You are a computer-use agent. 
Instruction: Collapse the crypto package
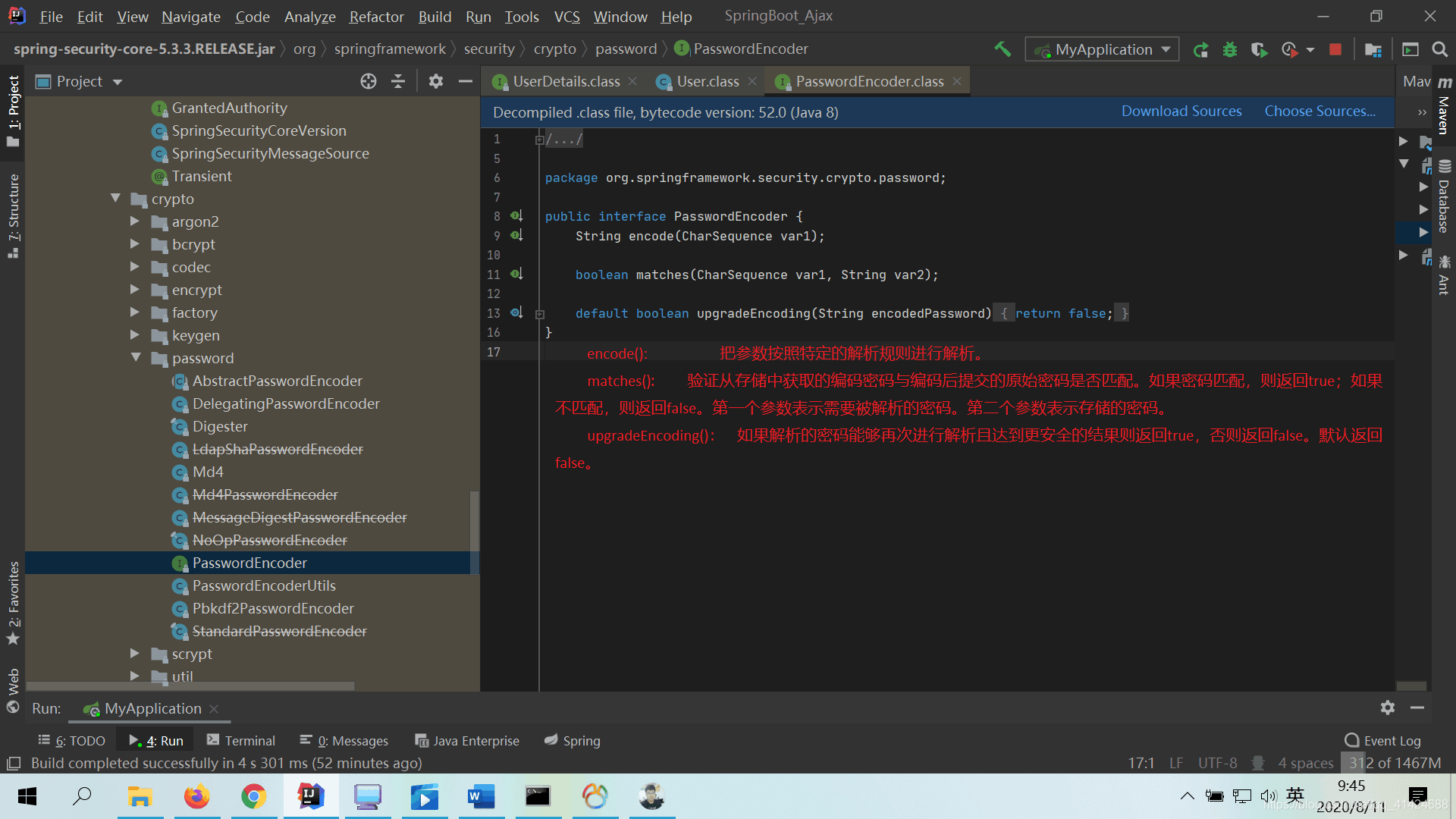point(115,198)
